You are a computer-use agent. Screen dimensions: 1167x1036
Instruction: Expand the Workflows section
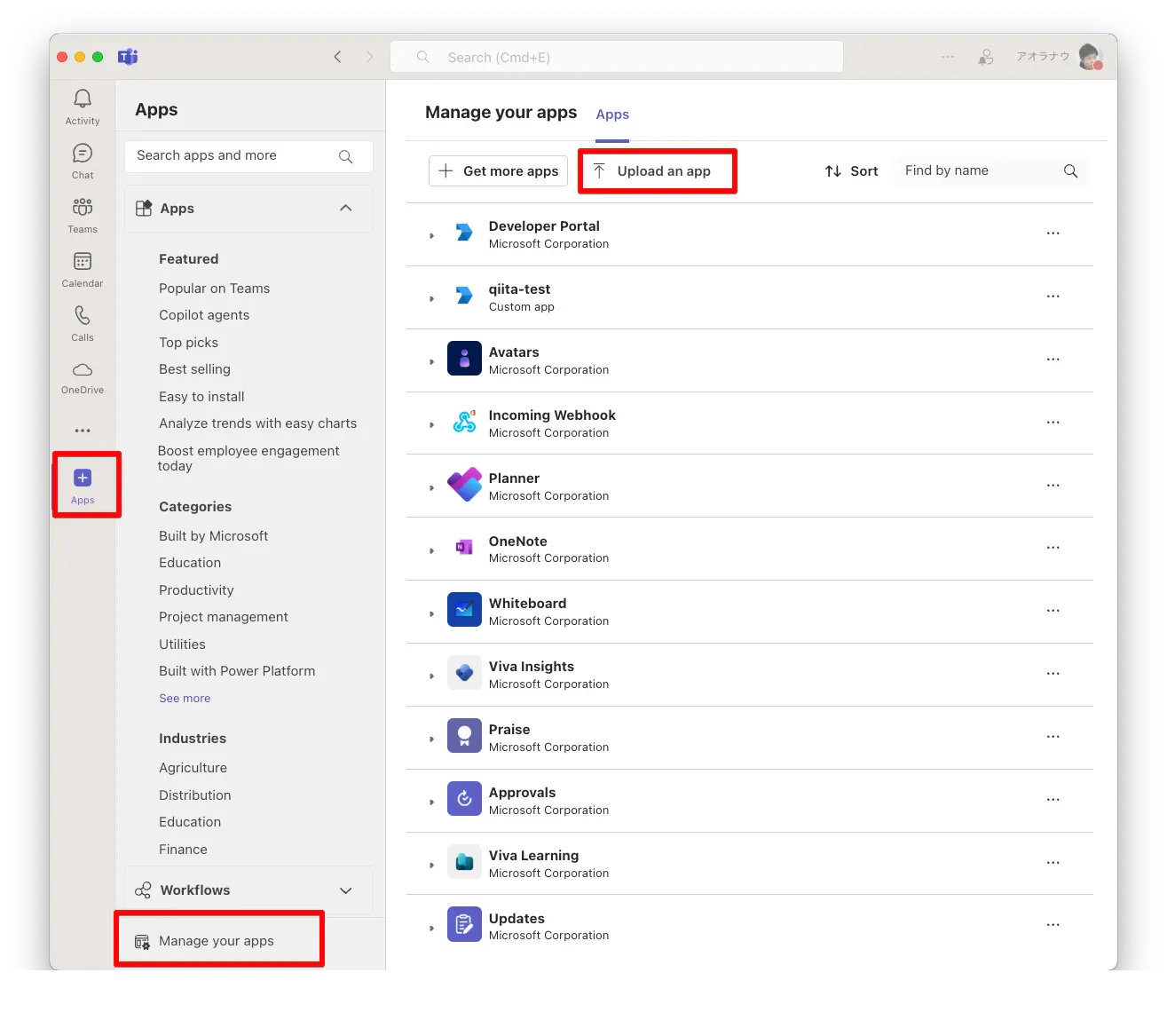[x=346, y=890]
